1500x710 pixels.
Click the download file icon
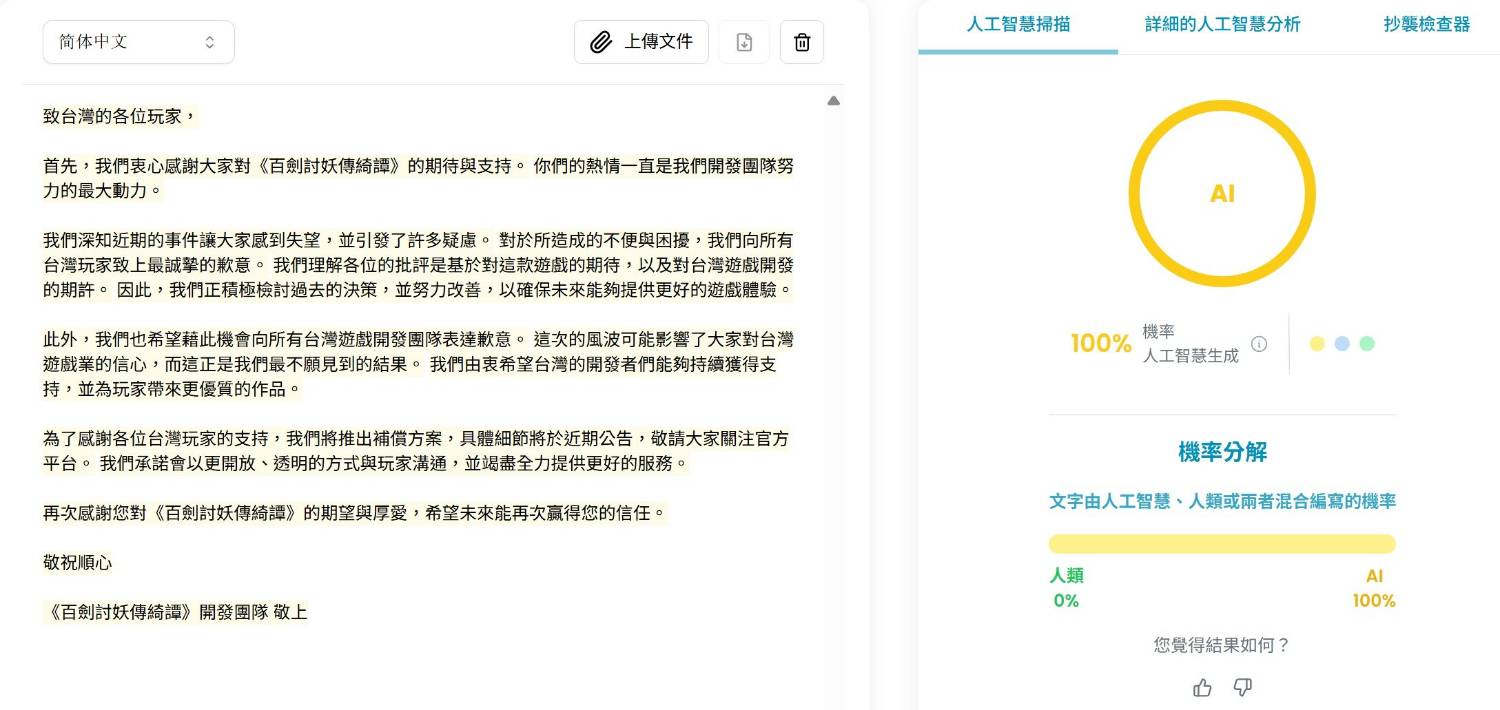click(x=744, y=42)
